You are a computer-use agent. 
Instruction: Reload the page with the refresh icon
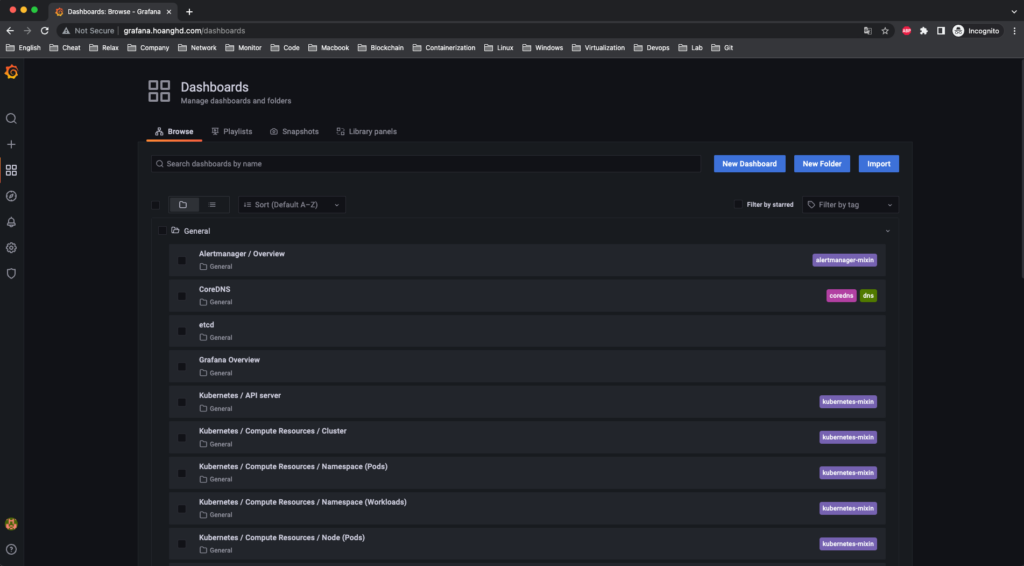click(44, 31)
